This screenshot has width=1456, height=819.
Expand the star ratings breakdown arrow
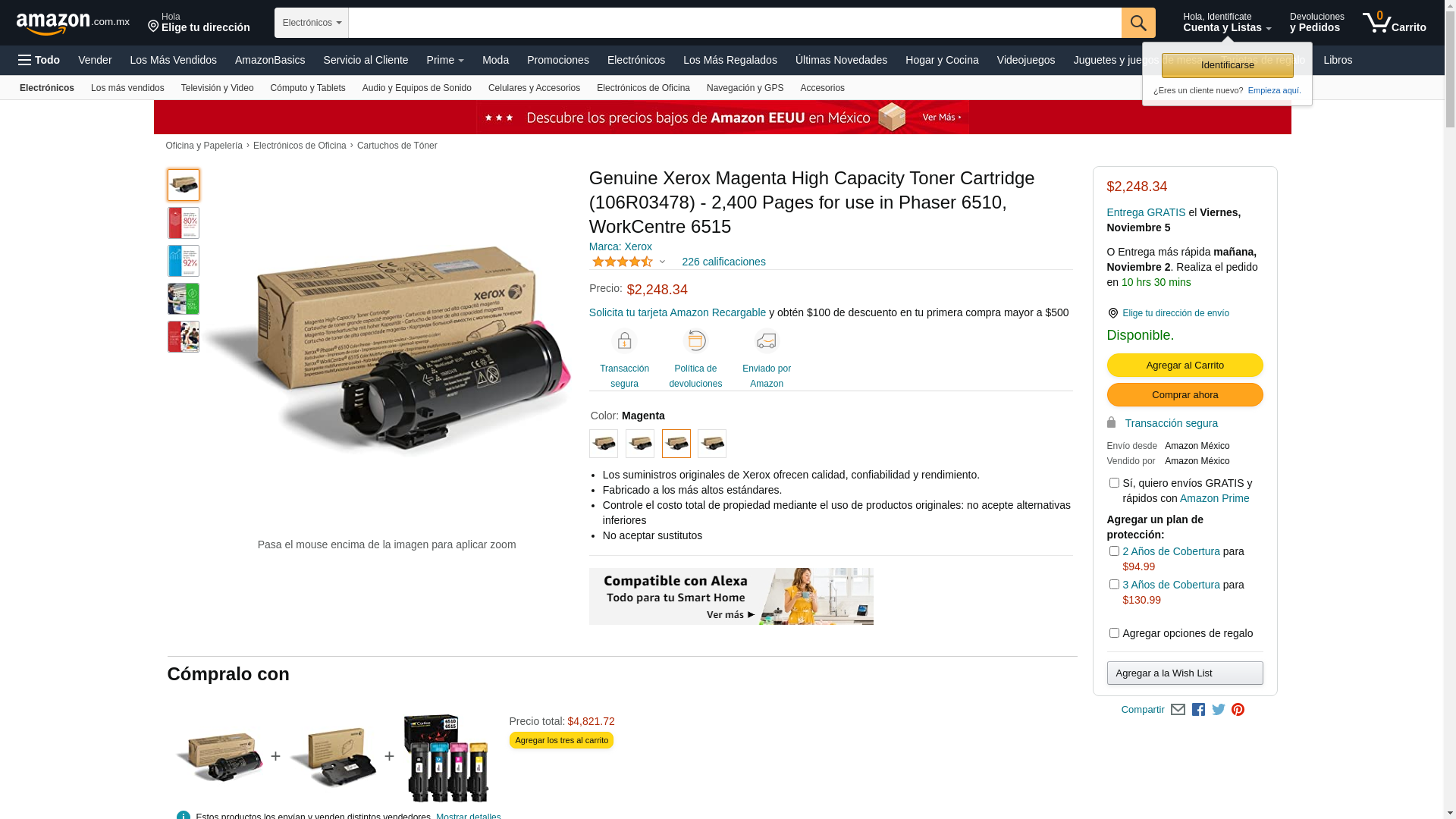[x=662, y=262]
